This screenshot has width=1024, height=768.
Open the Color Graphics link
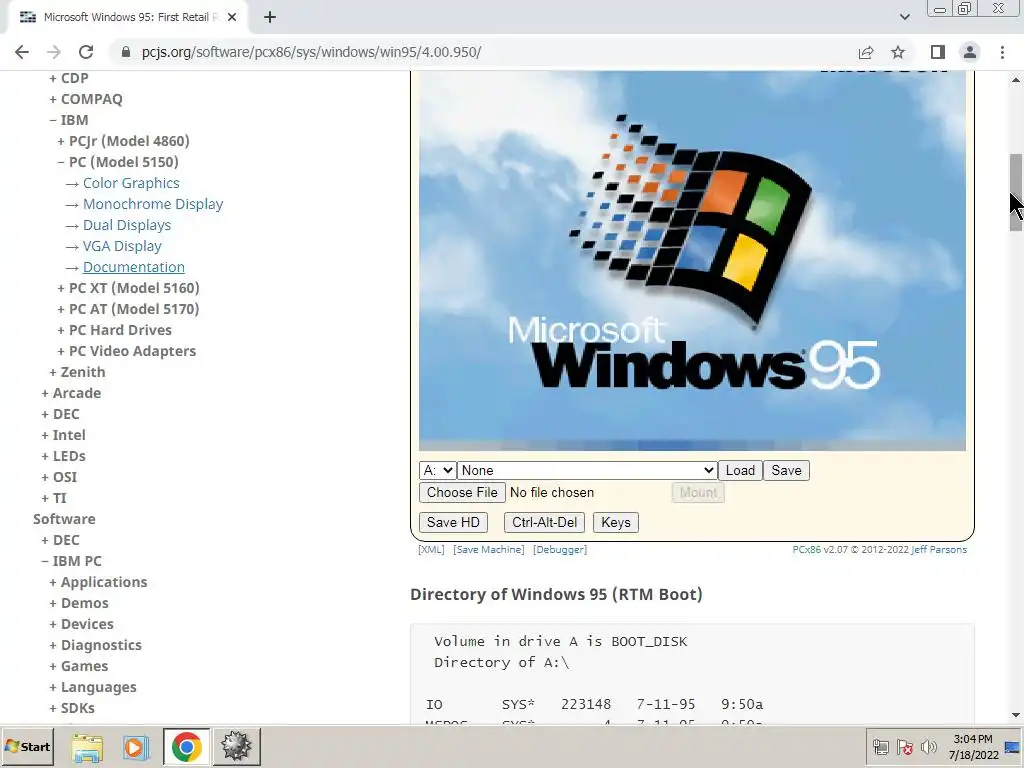[131, 183]
